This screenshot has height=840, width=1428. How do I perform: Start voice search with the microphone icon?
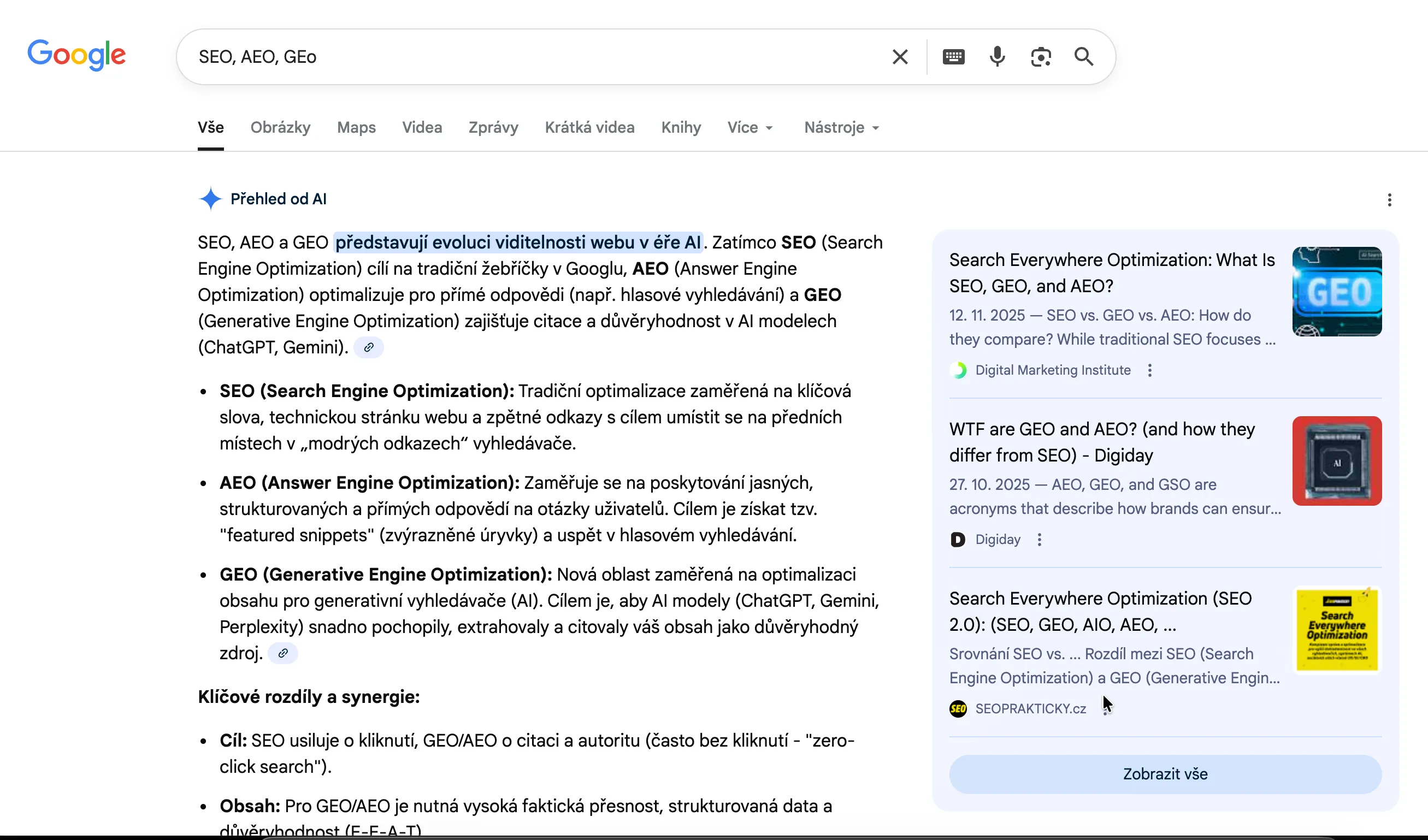click(997, 56)
